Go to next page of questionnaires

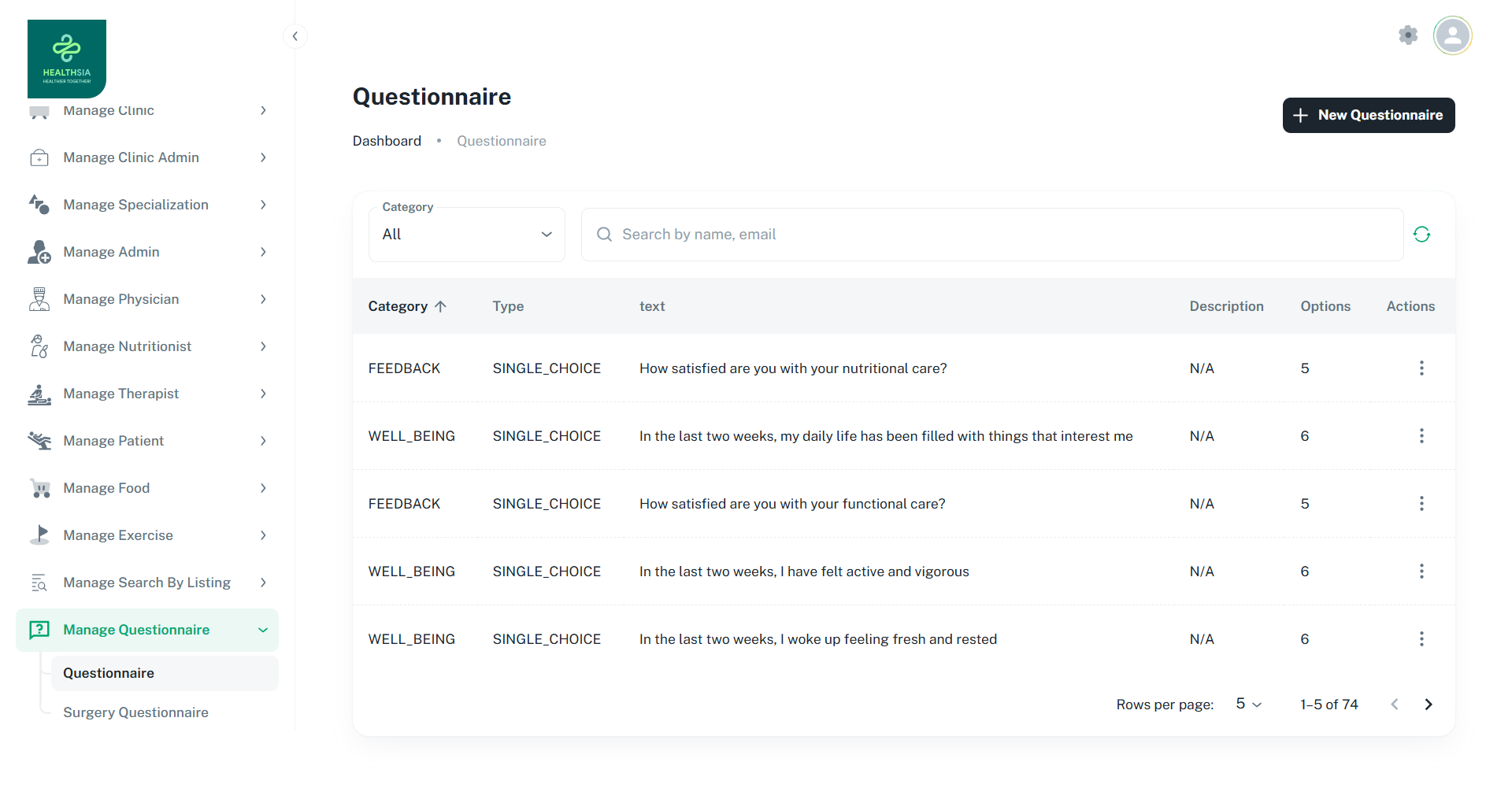tap(1428, 705)
